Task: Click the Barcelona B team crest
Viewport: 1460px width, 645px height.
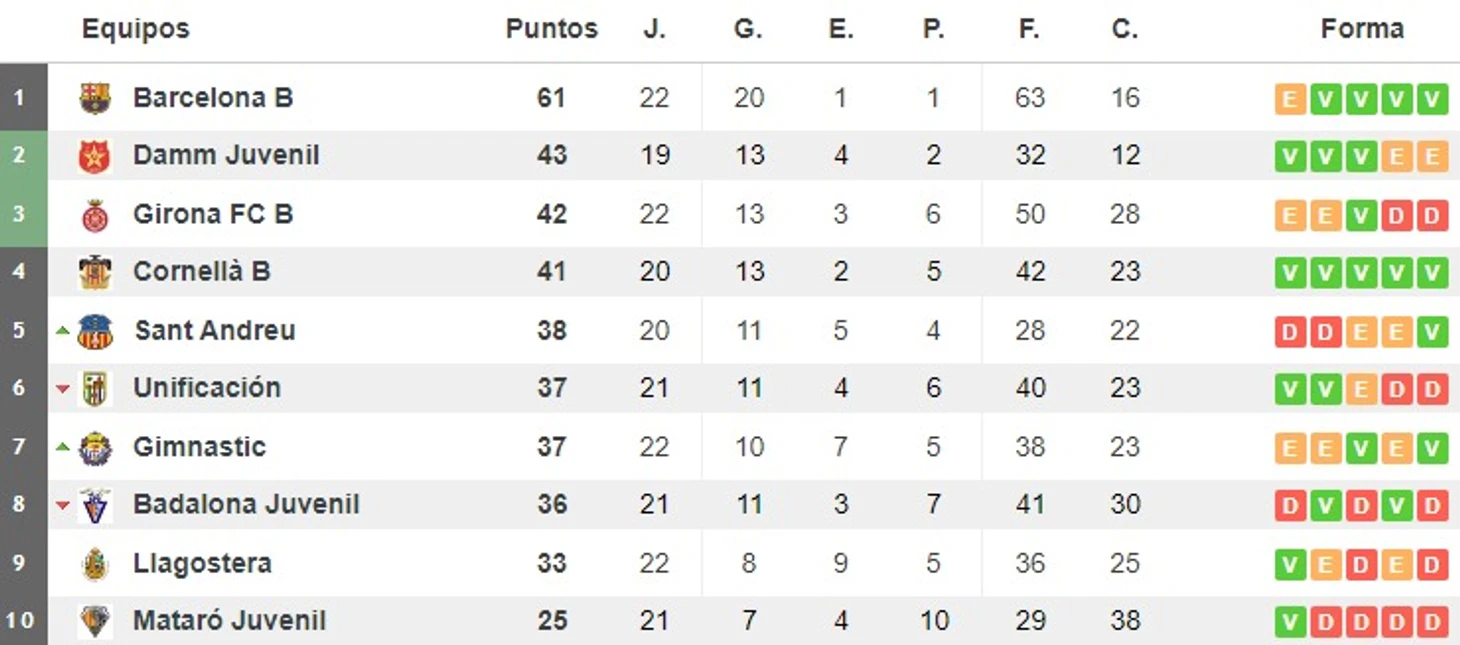Action: (x=95, y=97)
